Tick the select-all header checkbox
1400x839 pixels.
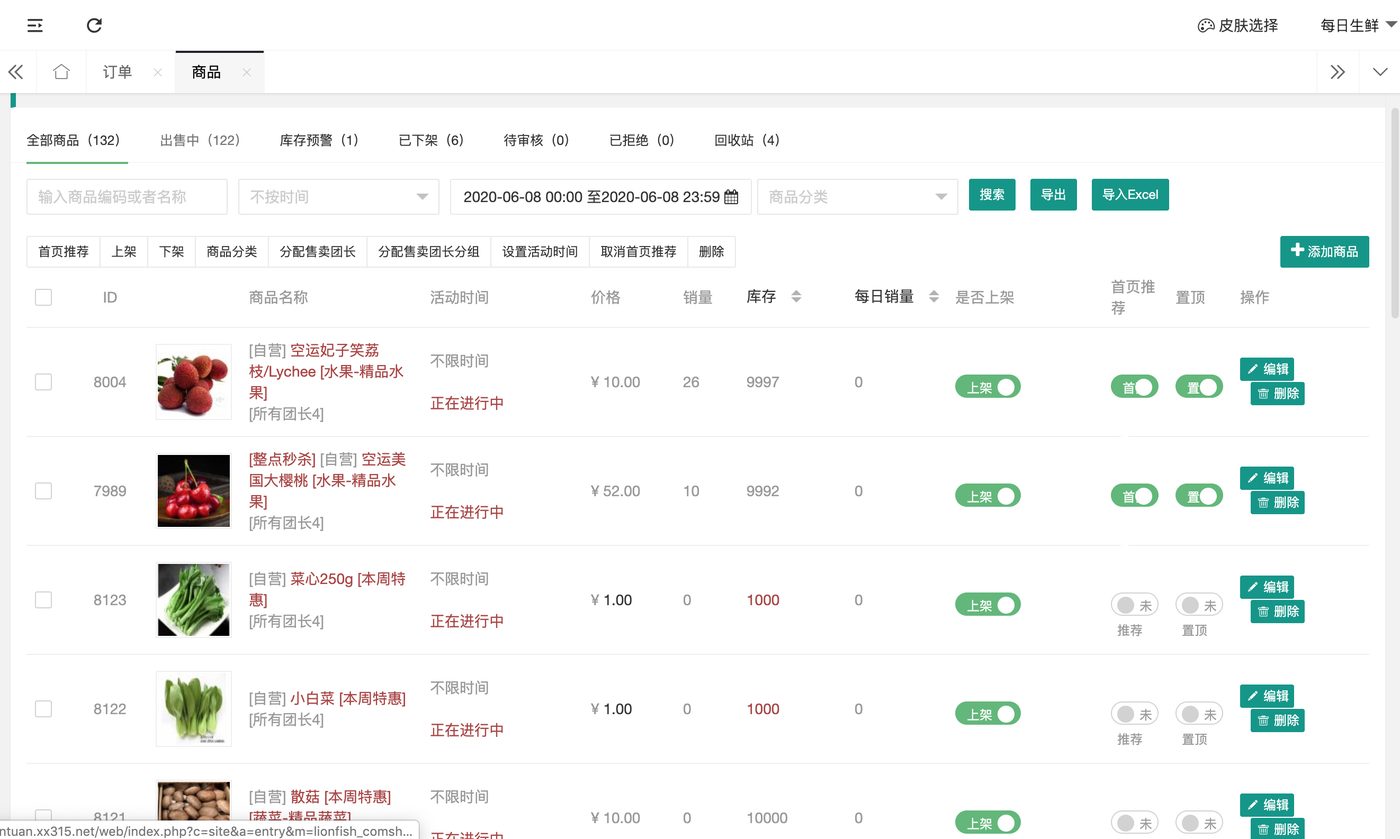click(43, 297)
